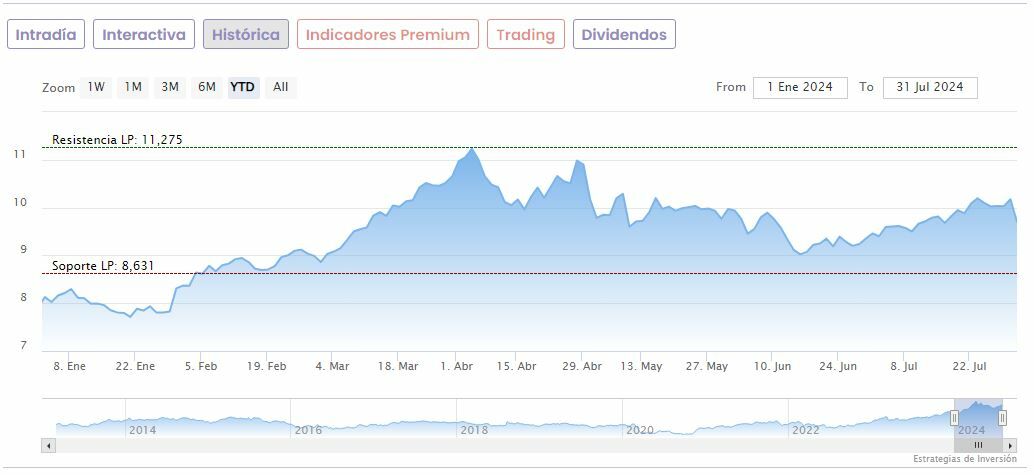Go to the Dividendos tab

point(624,35)
